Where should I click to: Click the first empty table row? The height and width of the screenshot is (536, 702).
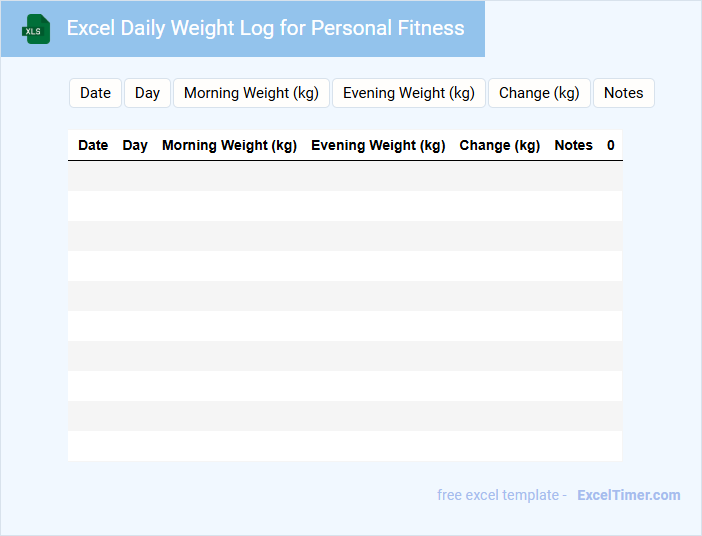(x=345, y=176)
